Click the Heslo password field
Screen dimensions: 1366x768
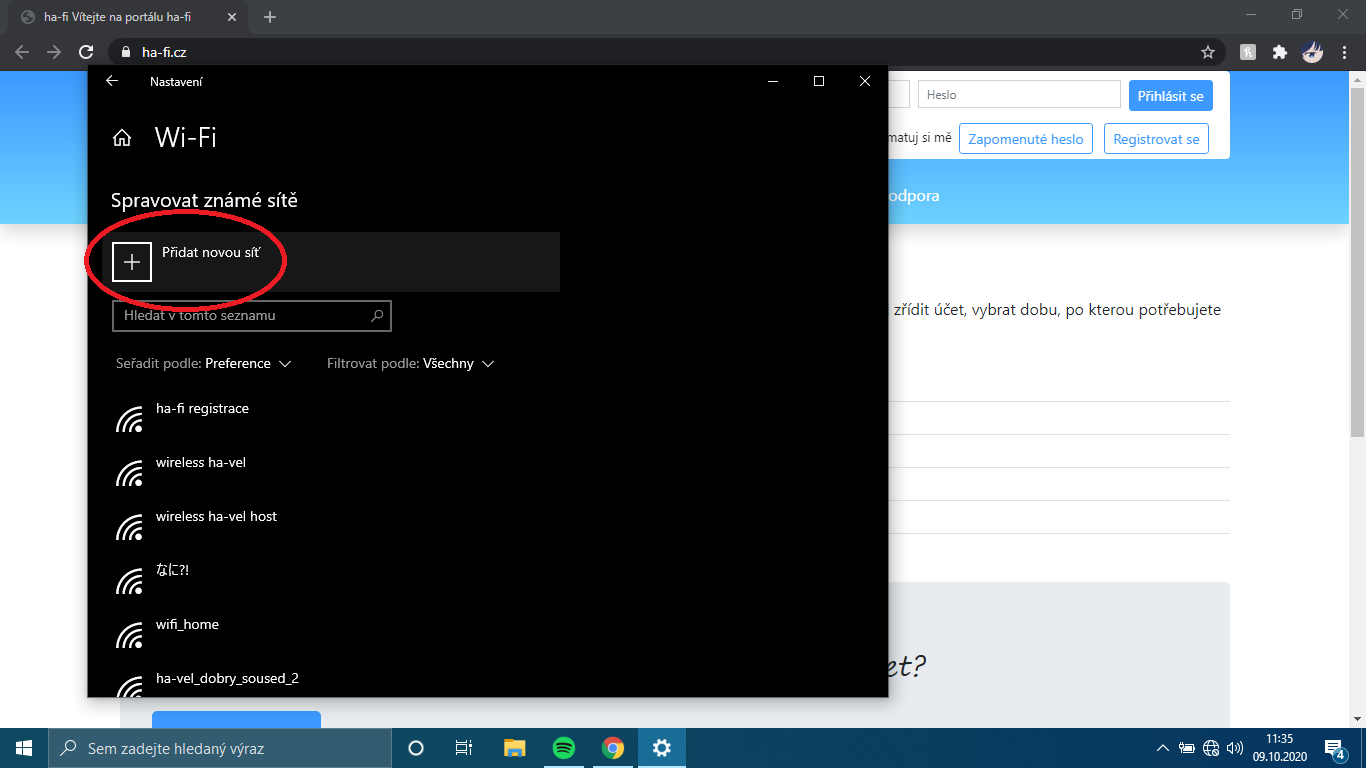[x=1019, y=95]
